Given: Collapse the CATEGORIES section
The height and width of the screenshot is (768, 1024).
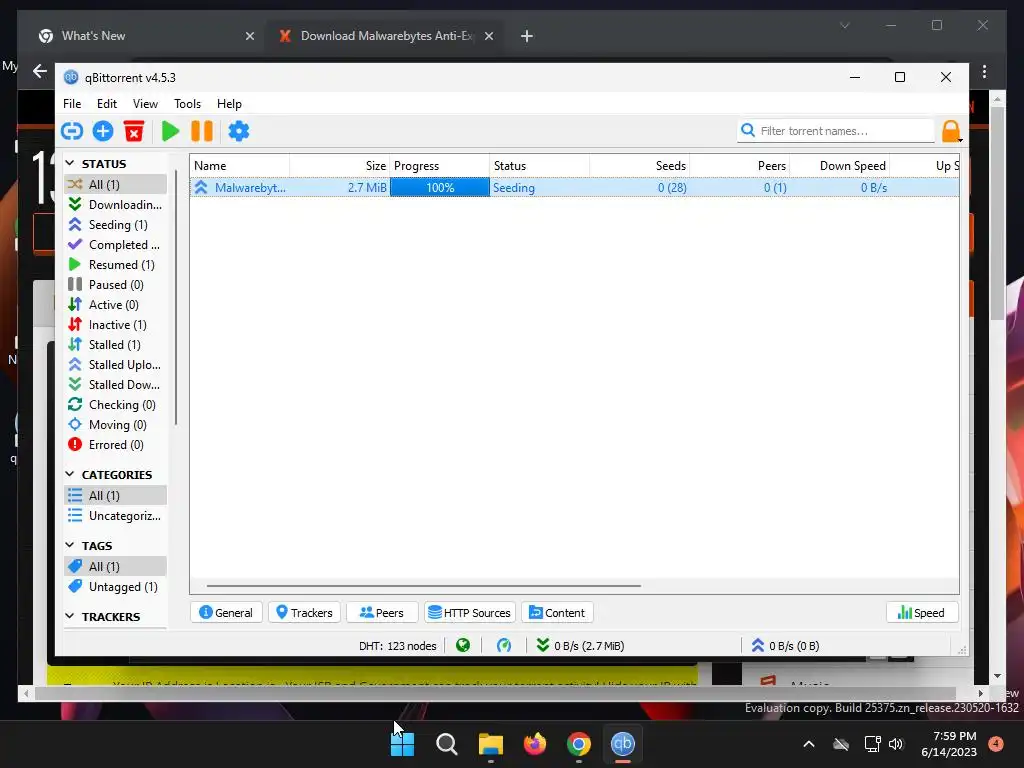Looking at the screenshot, I should tap(70, 474).
